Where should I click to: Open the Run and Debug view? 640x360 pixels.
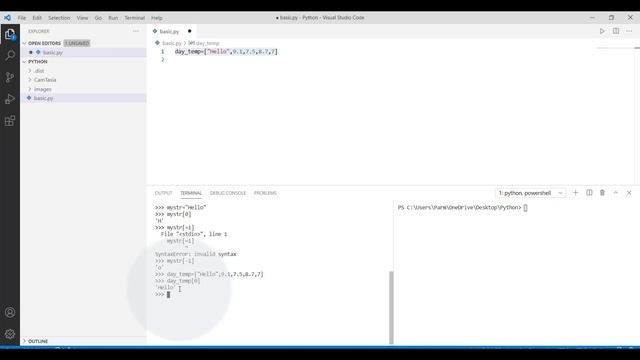click(x=10, y=99)
